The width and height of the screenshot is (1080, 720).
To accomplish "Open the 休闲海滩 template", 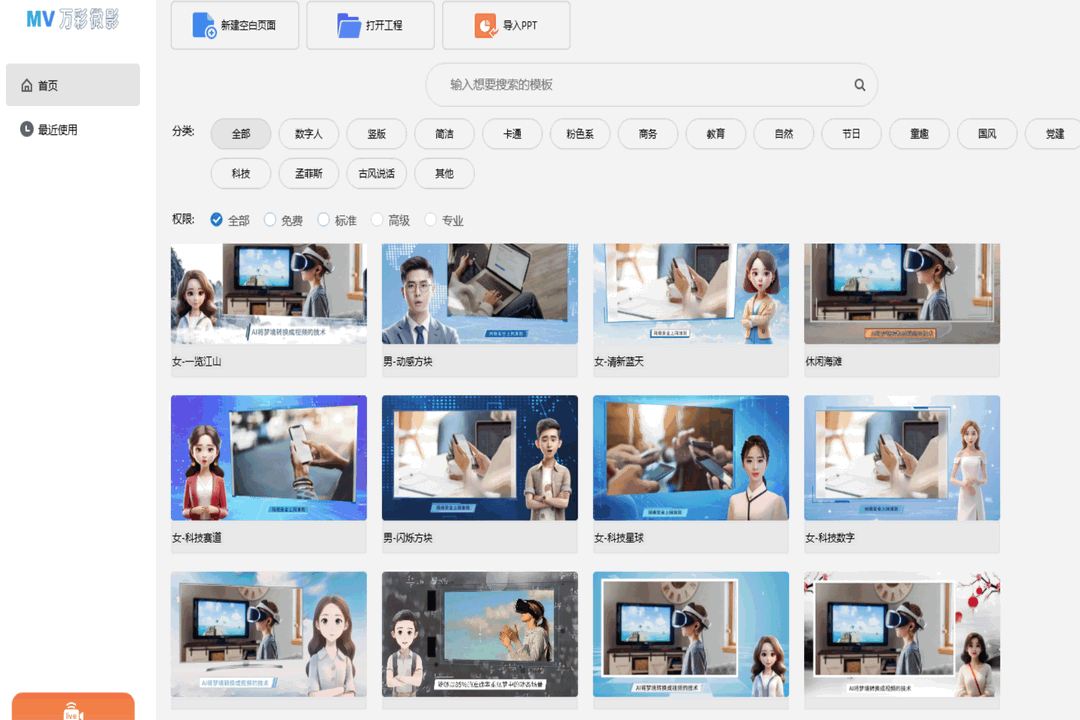I will [901, 293].
